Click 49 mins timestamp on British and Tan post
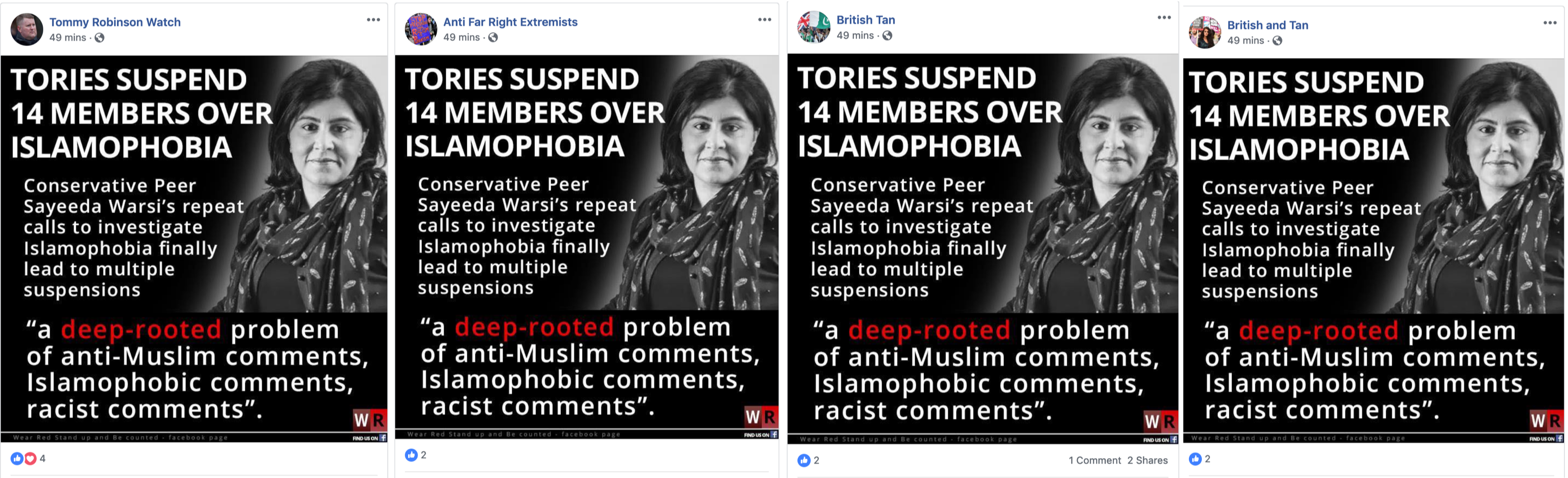Screen dimensions: 1568x478 [x=1245, y=40]
